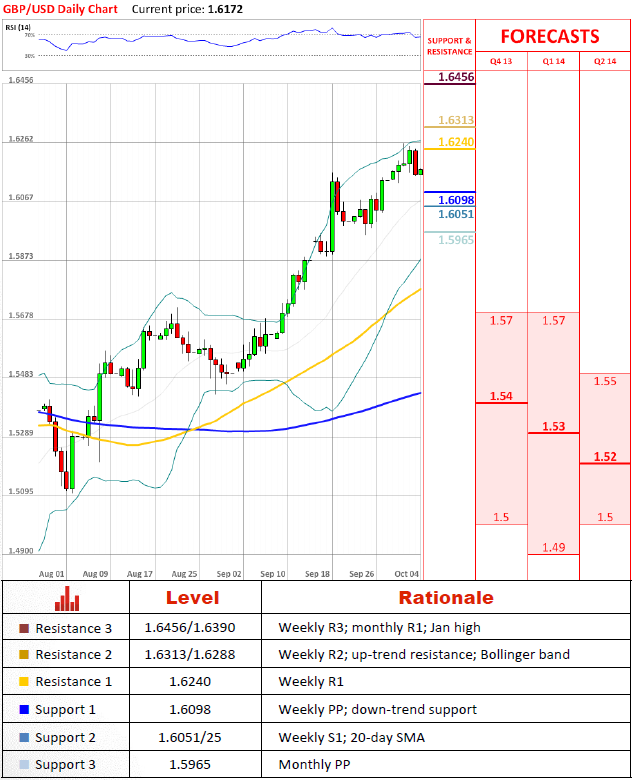Image resolution: width=633 pixels, height=780 pixels.
Task: Select the Q4 13 forecast column header
Action: (x=501, y=61)
